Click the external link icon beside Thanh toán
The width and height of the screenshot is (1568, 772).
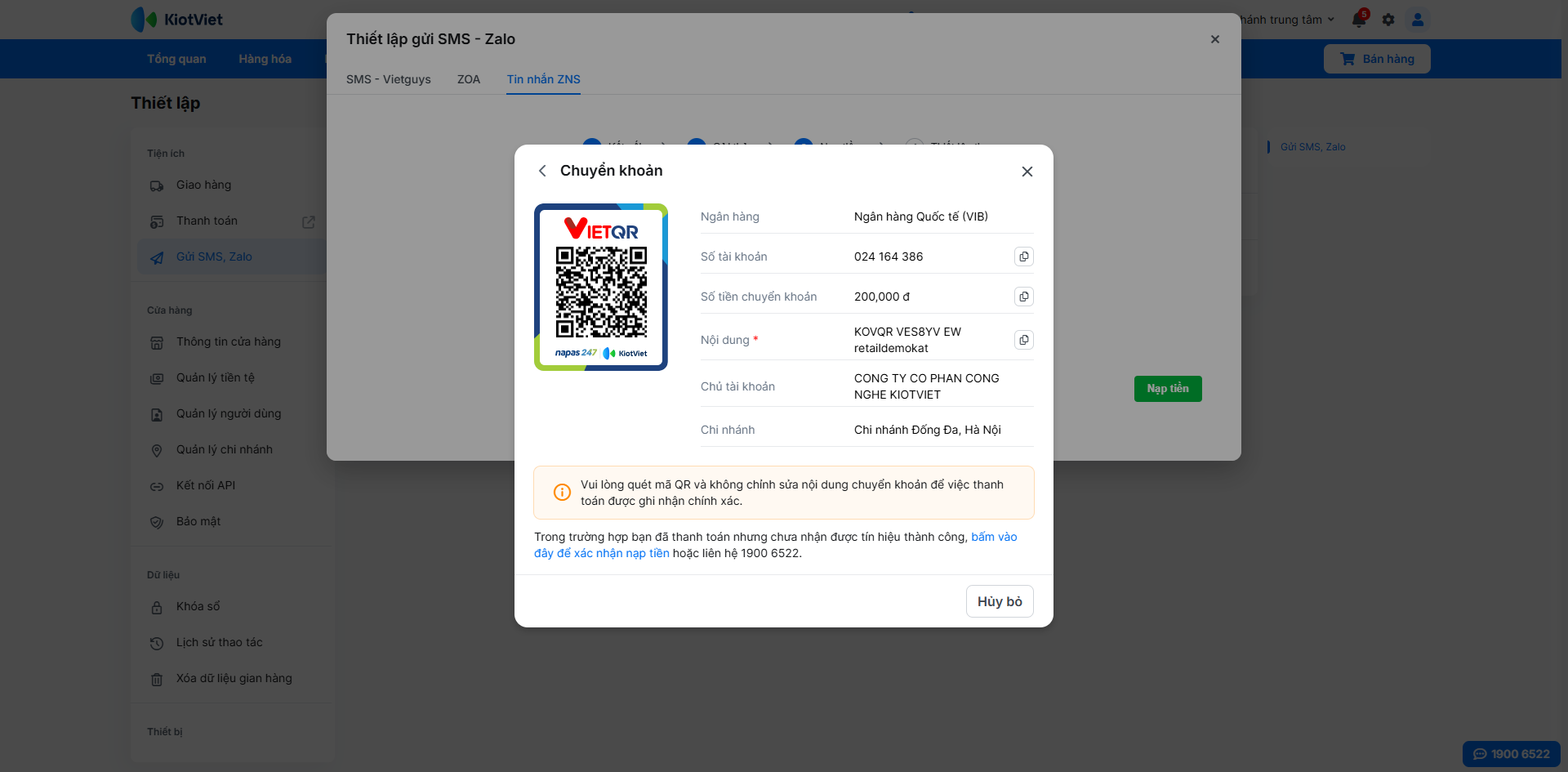(309, 222)
